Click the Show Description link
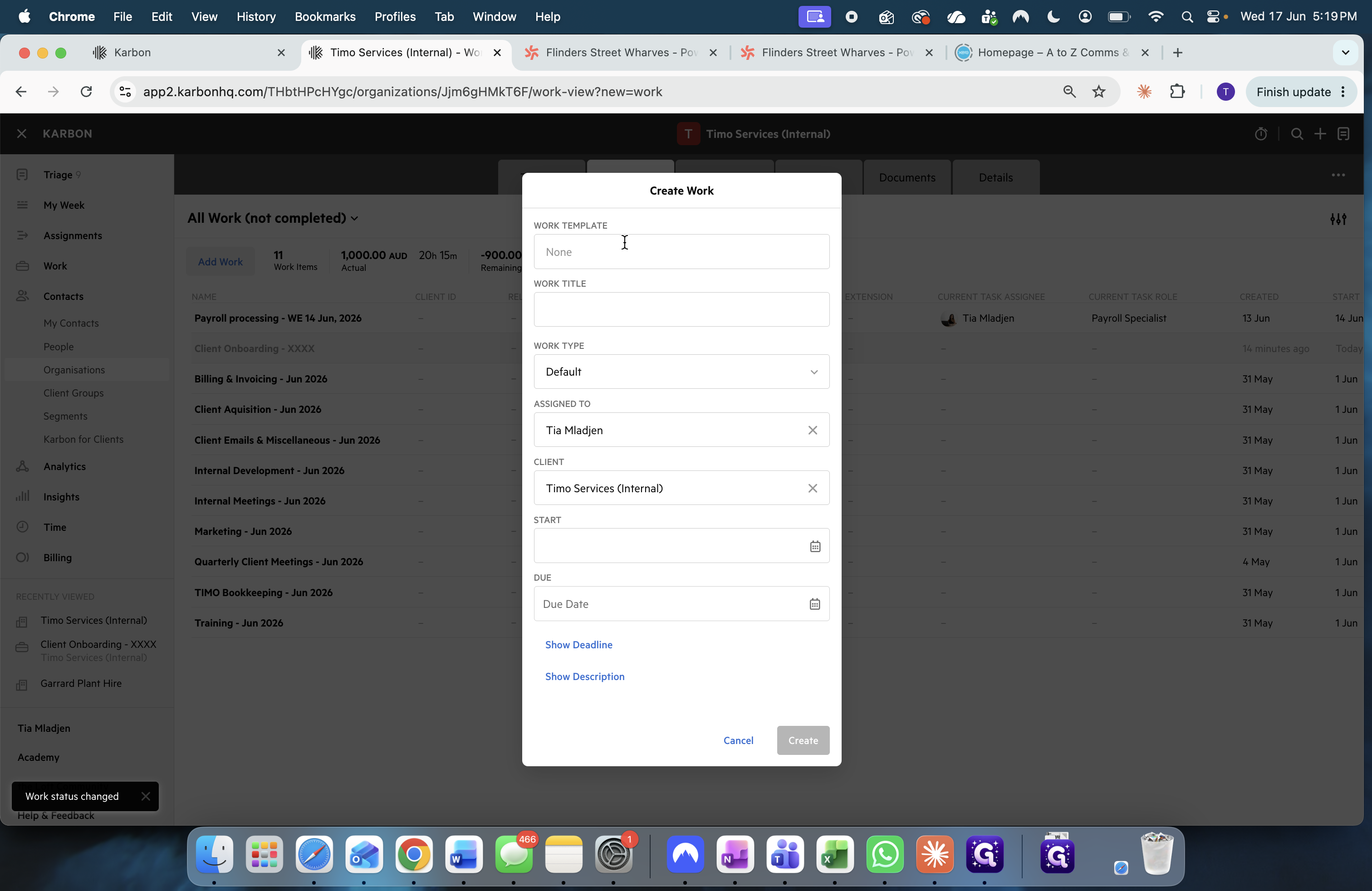The width and height of the screenshot is (1372, 891). click(x=584, y=676)
